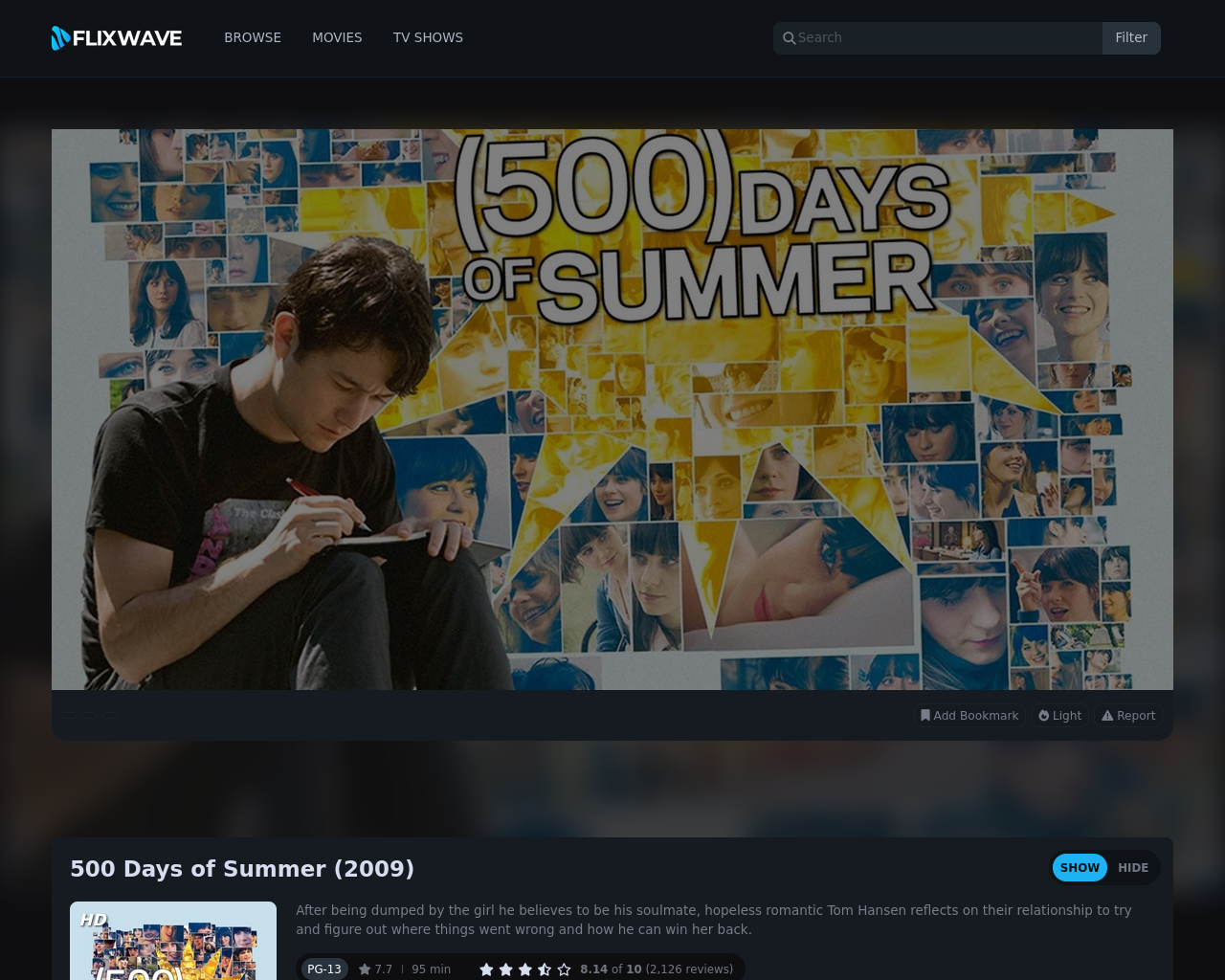Rate the movie four stars
1225x980 pixels.
point(545,969)
